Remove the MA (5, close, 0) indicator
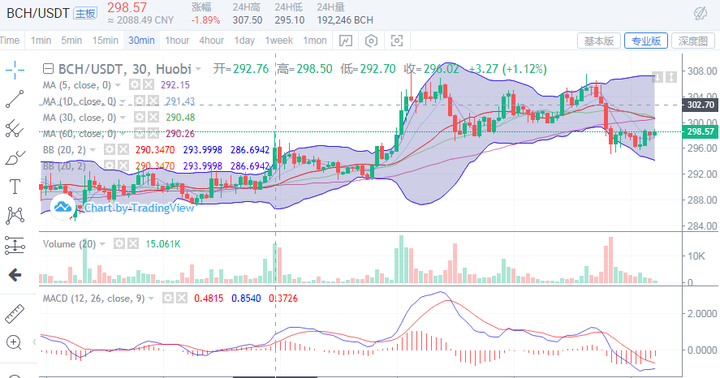This screenshot has width=720, height=378. point(148,85)
